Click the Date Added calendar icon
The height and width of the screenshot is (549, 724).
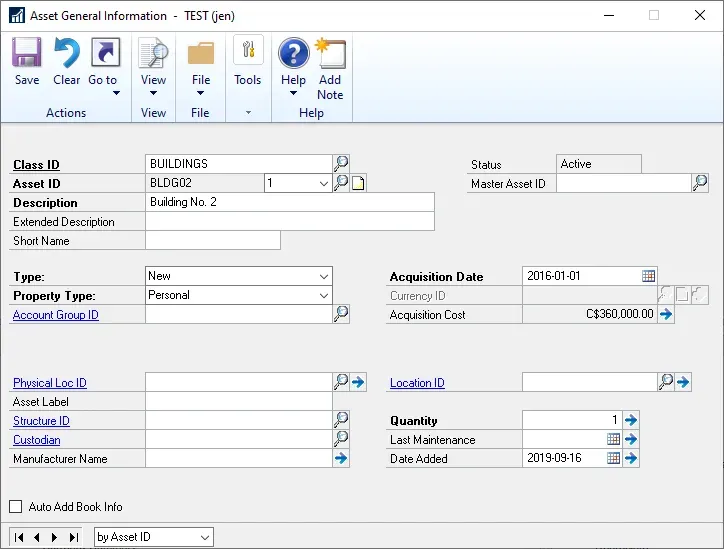pos(614,459)
